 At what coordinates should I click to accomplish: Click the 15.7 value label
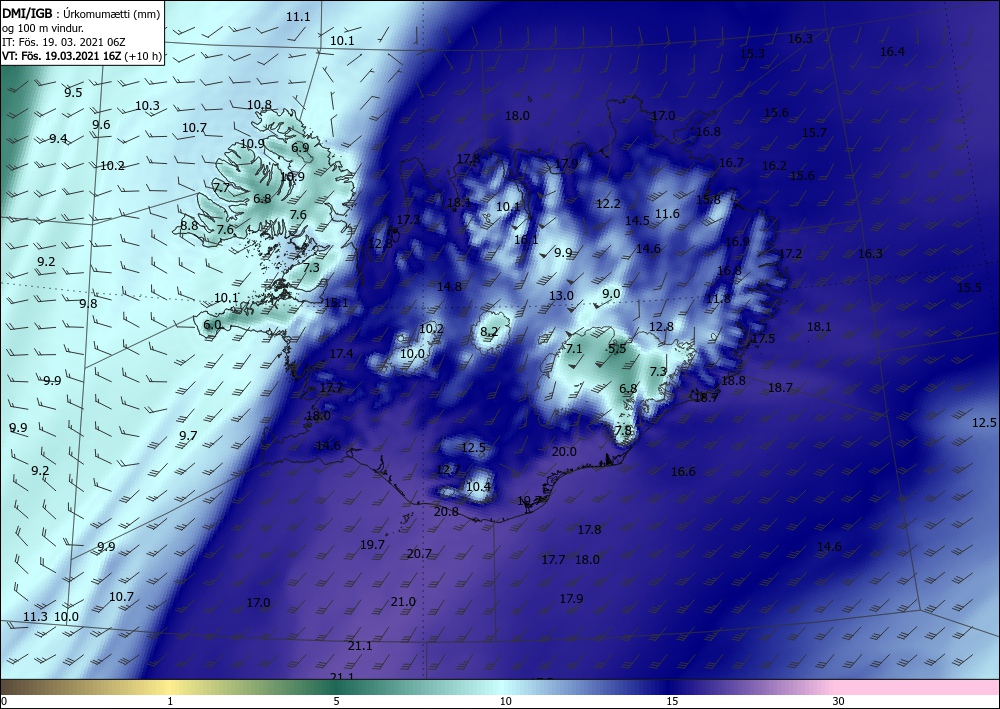814,133
